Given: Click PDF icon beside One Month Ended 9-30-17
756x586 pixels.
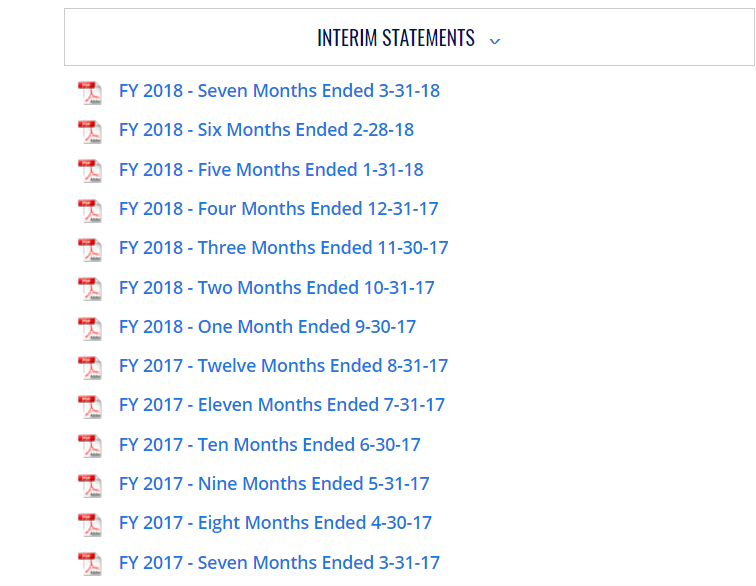Looking at the screenshot, I should 90,328.
